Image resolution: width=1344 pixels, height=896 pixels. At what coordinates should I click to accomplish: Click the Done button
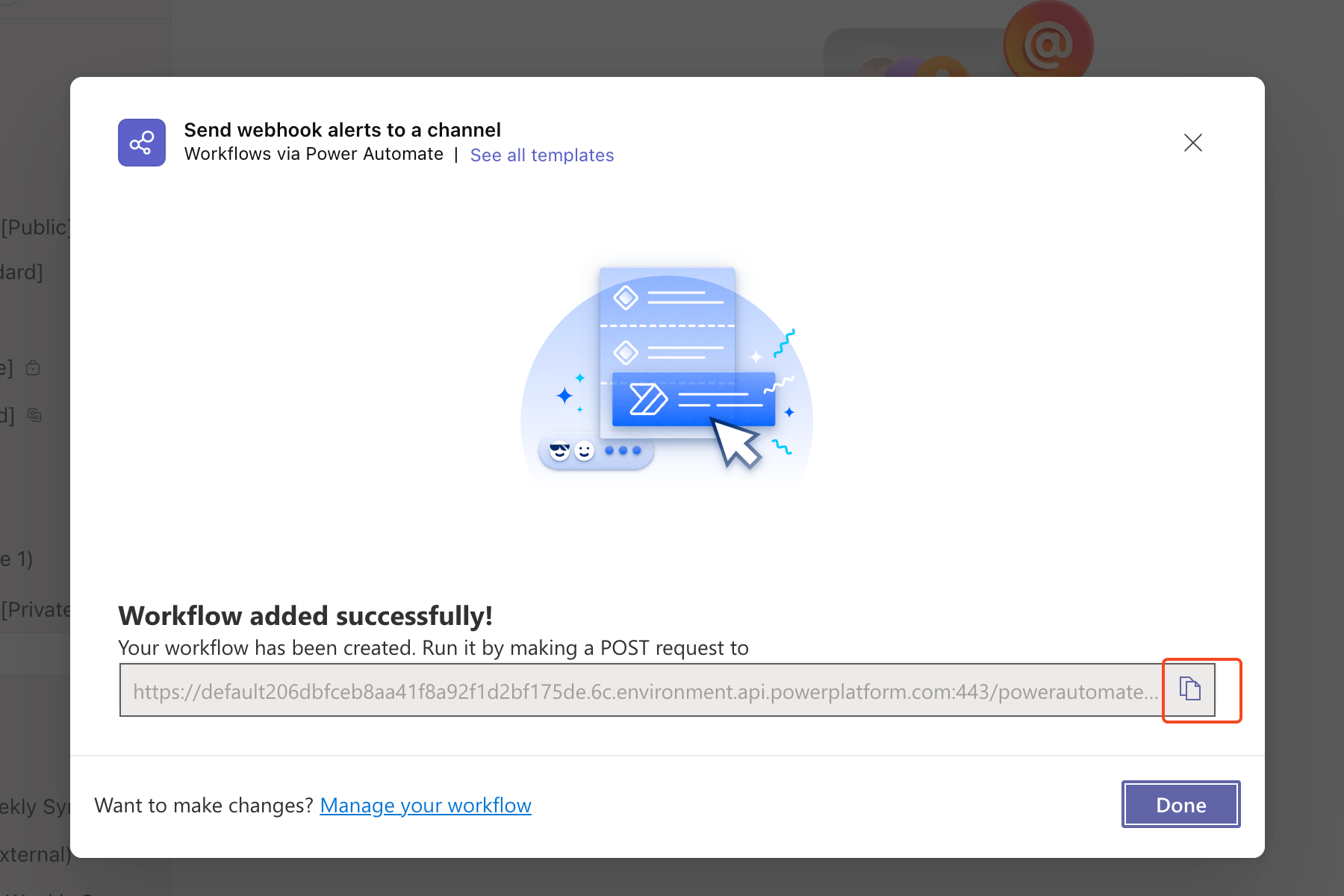[x=1180, y=805]
